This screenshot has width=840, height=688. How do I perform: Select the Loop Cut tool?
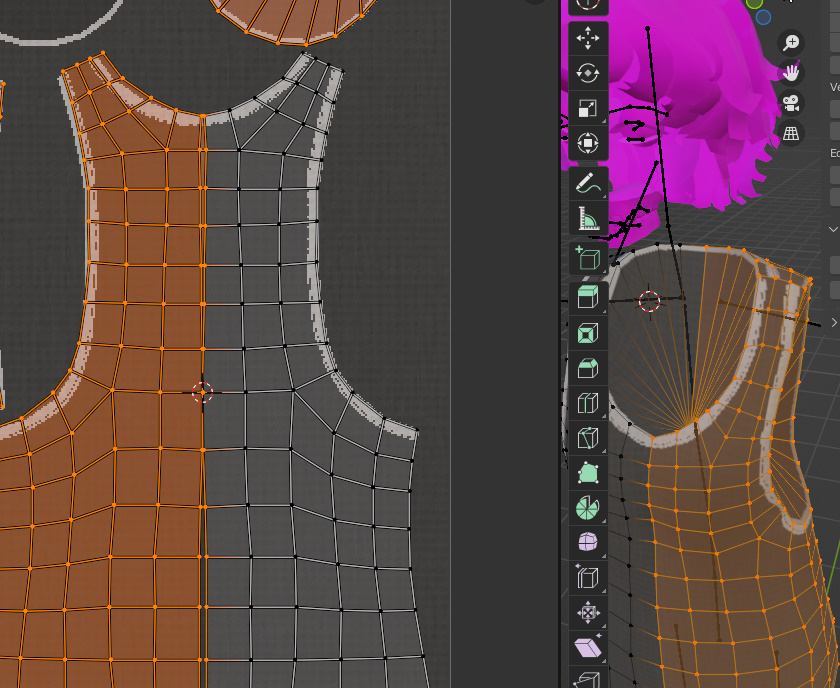(588, 403)
